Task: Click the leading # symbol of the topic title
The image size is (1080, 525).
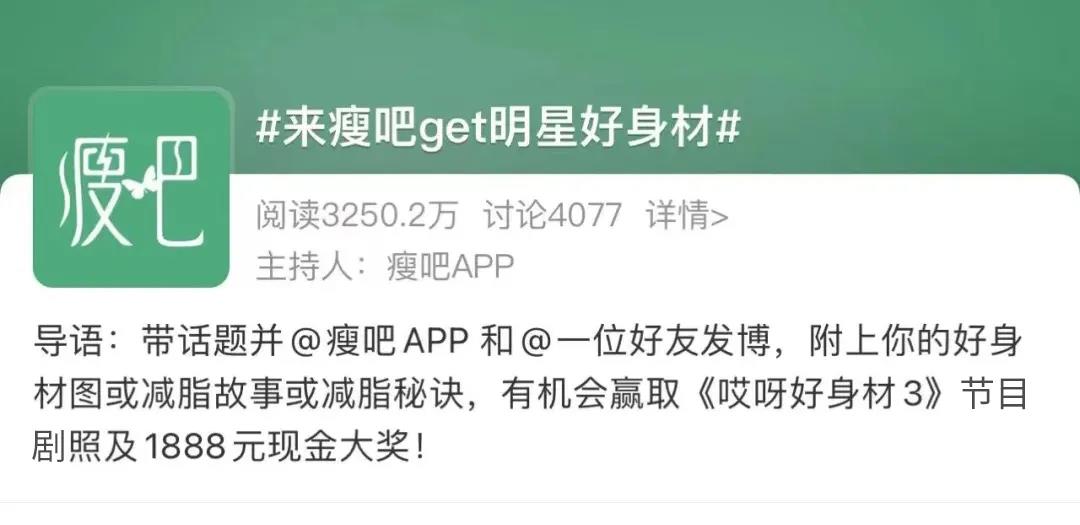Action: [267, 128]
